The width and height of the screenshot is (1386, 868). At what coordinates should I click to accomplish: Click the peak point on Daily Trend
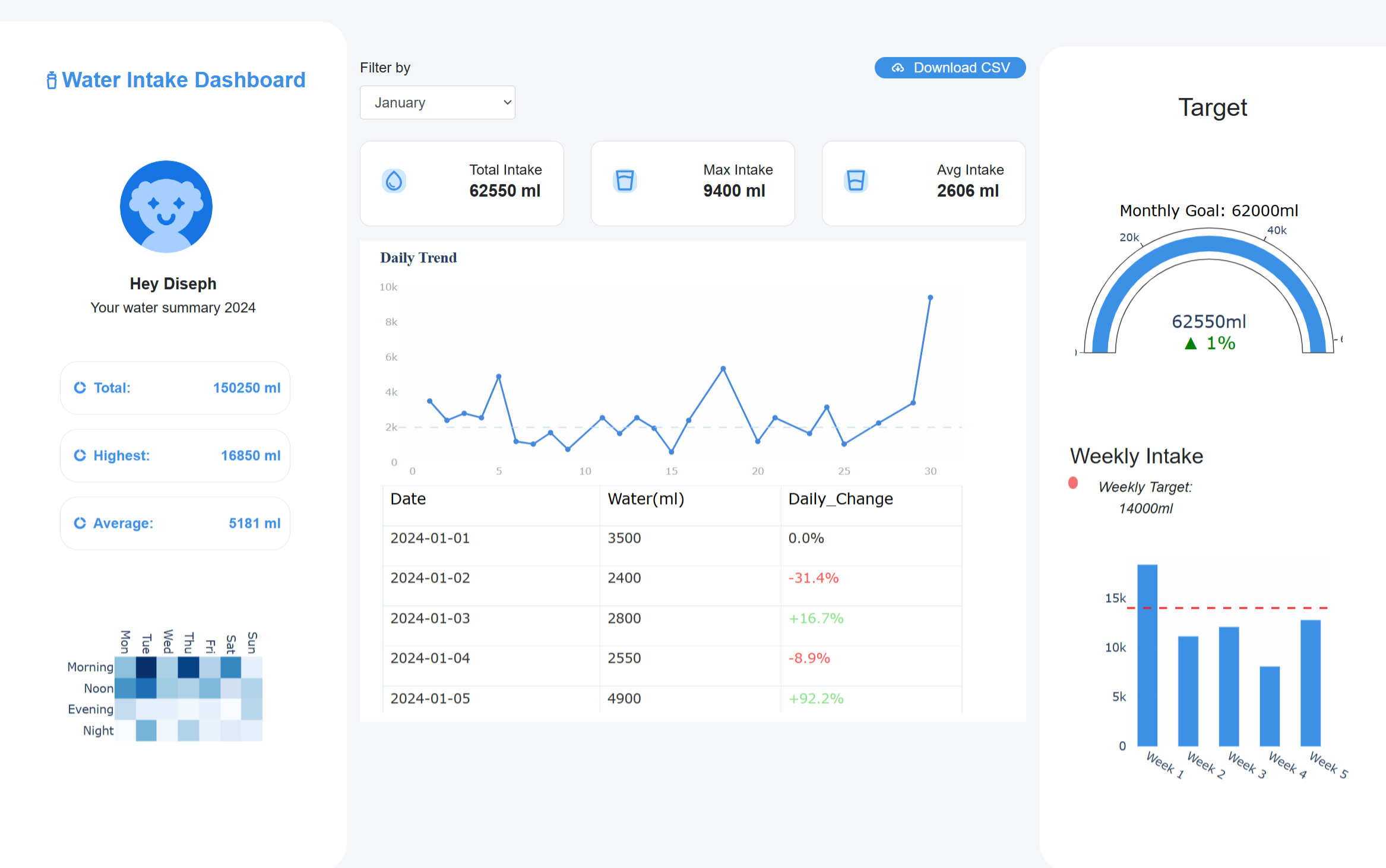tap(930, 297)
